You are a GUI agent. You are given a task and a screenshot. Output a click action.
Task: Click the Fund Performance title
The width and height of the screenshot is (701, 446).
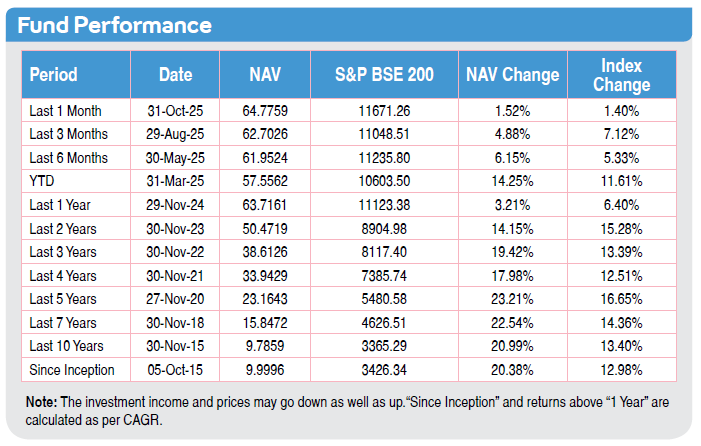click(115, 25)
